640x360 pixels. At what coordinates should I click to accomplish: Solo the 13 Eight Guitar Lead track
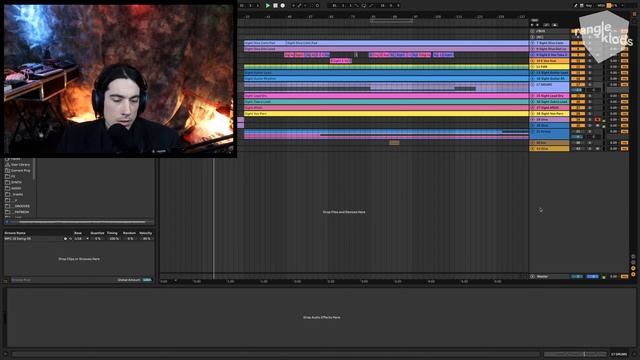pyautogui.click(x=589, y=73)
